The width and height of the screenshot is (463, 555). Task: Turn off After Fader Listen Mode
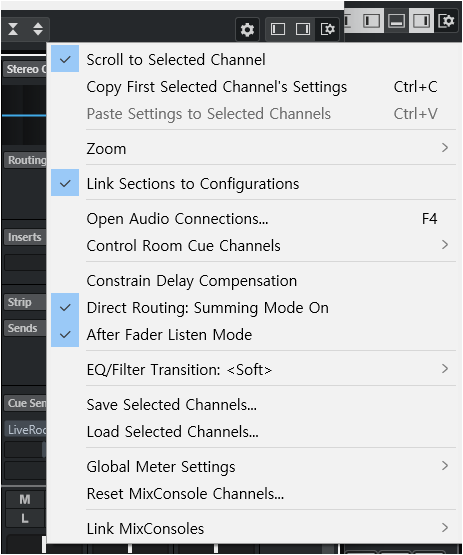pyautogui.click(x=169, y=334)
